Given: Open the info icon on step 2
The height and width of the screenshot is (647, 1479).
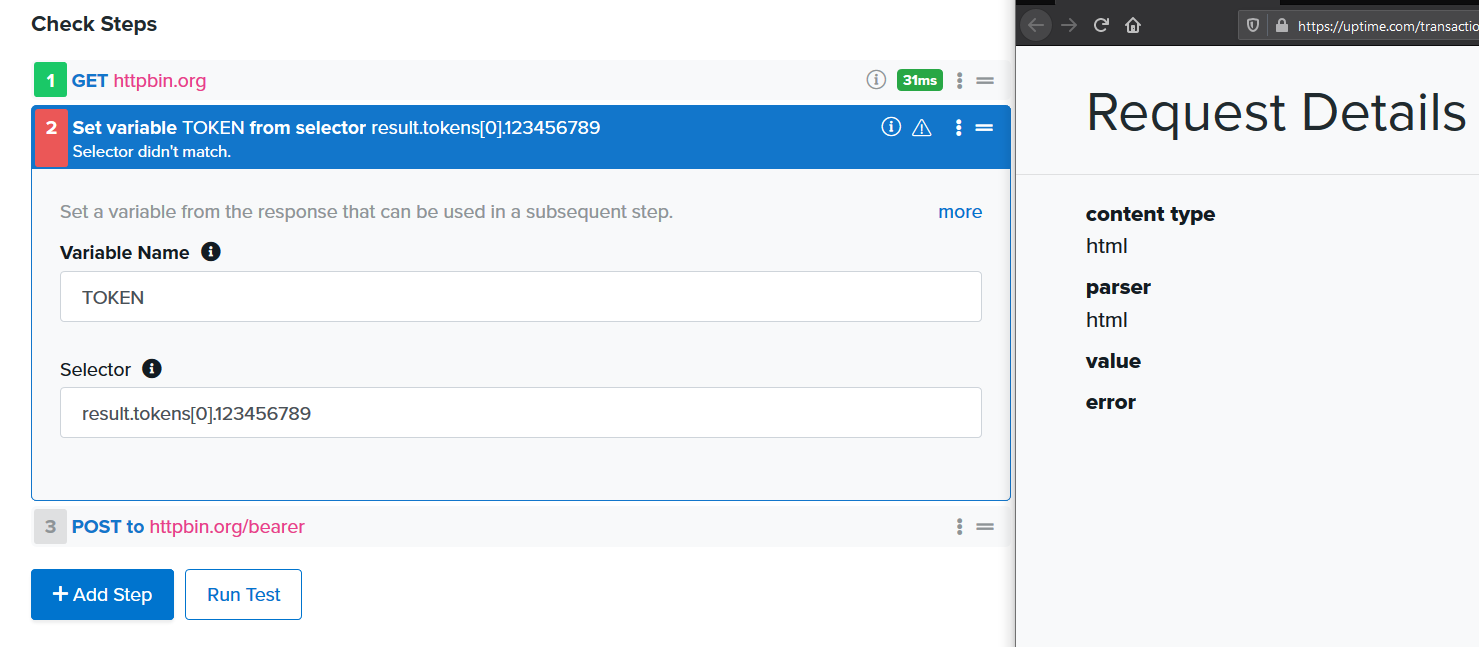Looking at the screenshot, I should click(x=890, y=127).
